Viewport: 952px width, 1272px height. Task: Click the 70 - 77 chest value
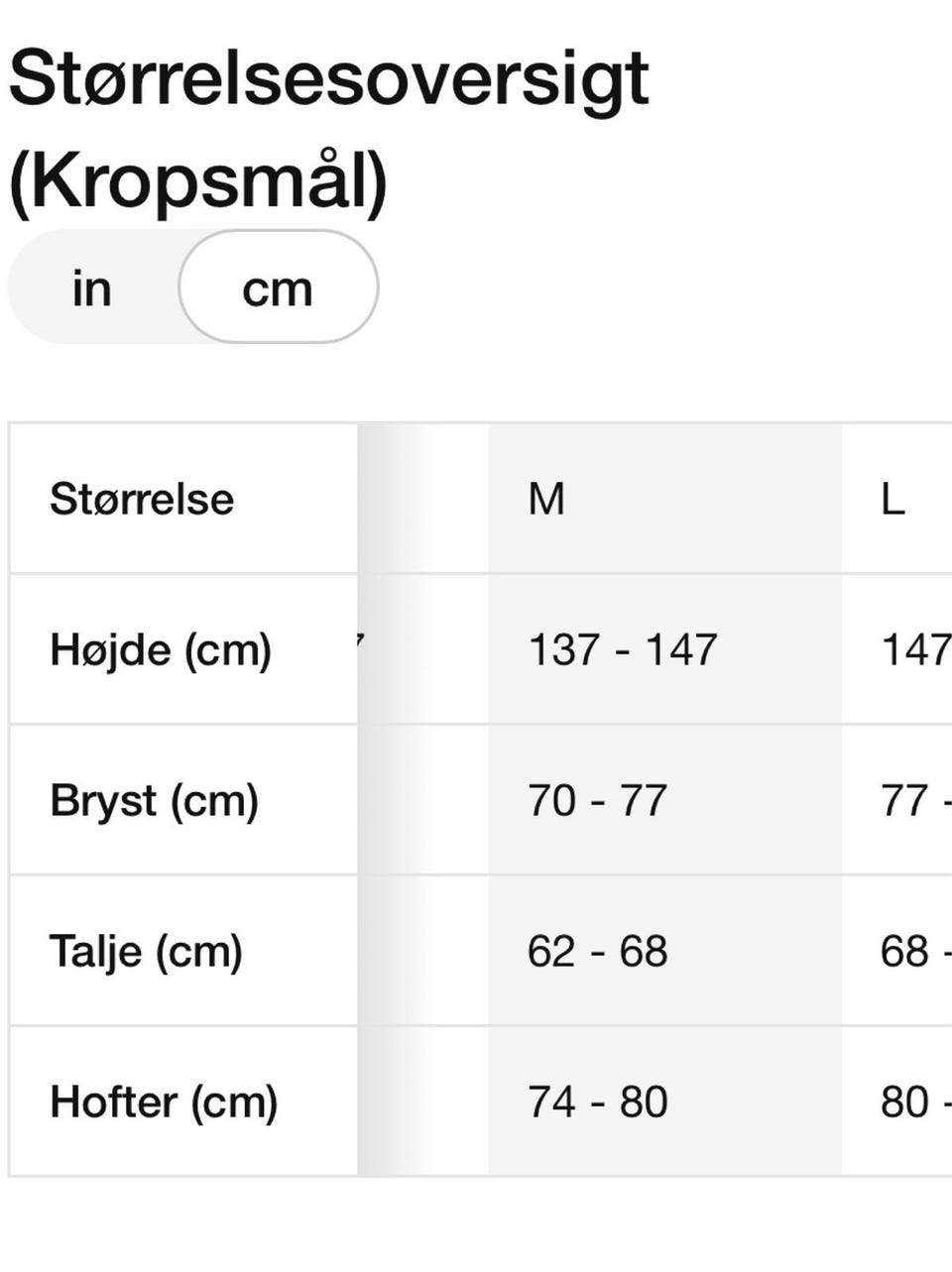598,801
